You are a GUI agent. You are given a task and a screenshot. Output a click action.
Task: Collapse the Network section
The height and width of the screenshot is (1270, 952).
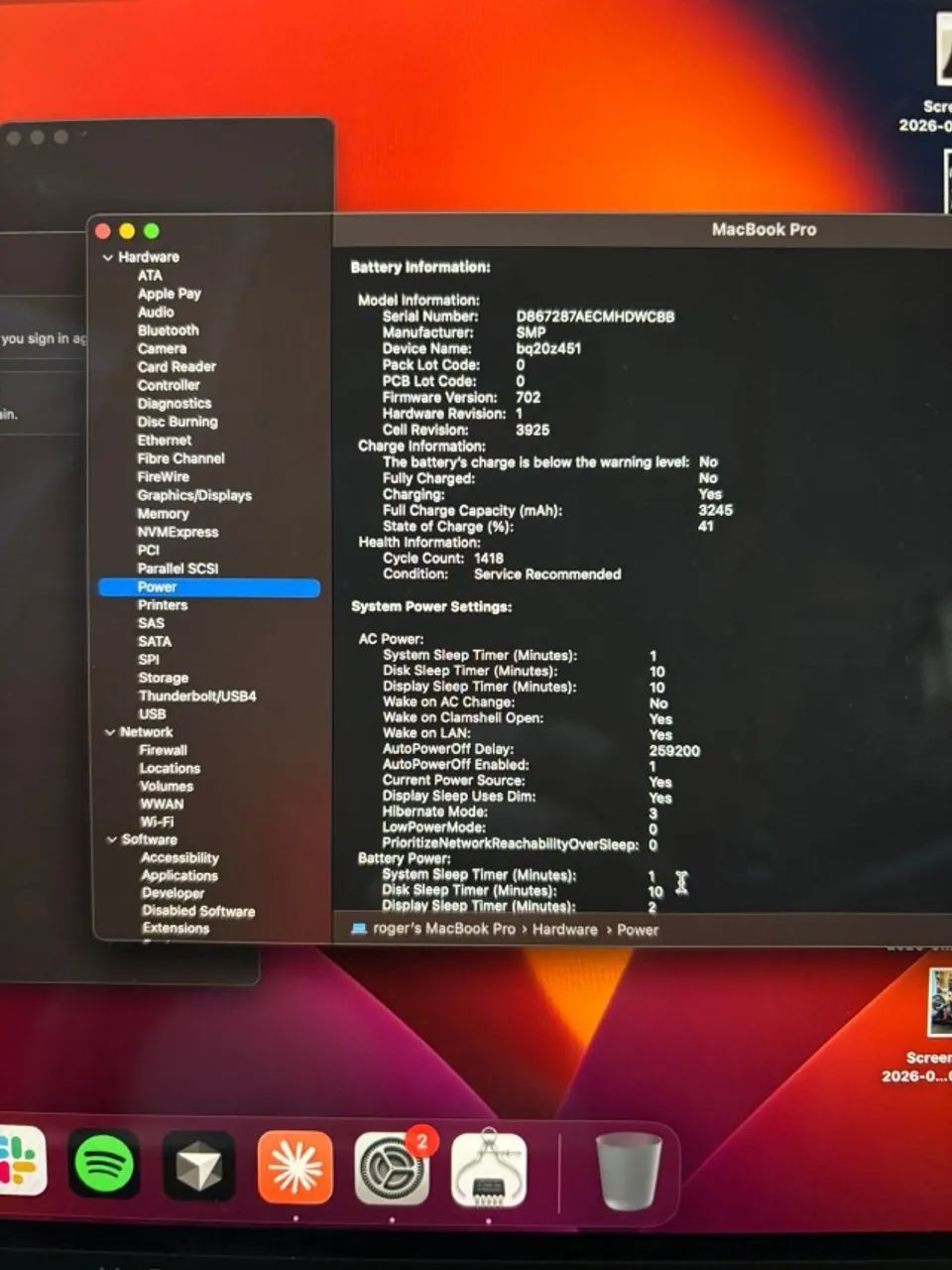point(109,732)
